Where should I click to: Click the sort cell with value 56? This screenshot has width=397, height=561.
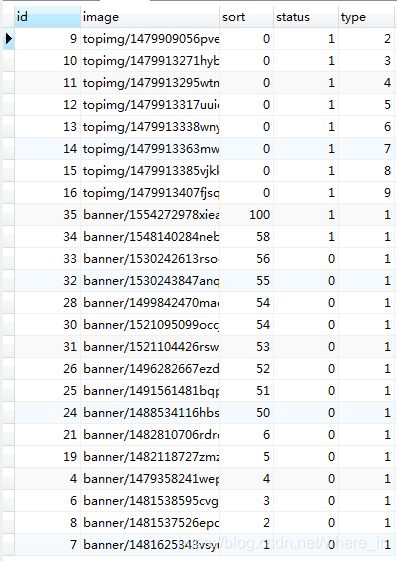pyautogui.click(x=246, y=259)
